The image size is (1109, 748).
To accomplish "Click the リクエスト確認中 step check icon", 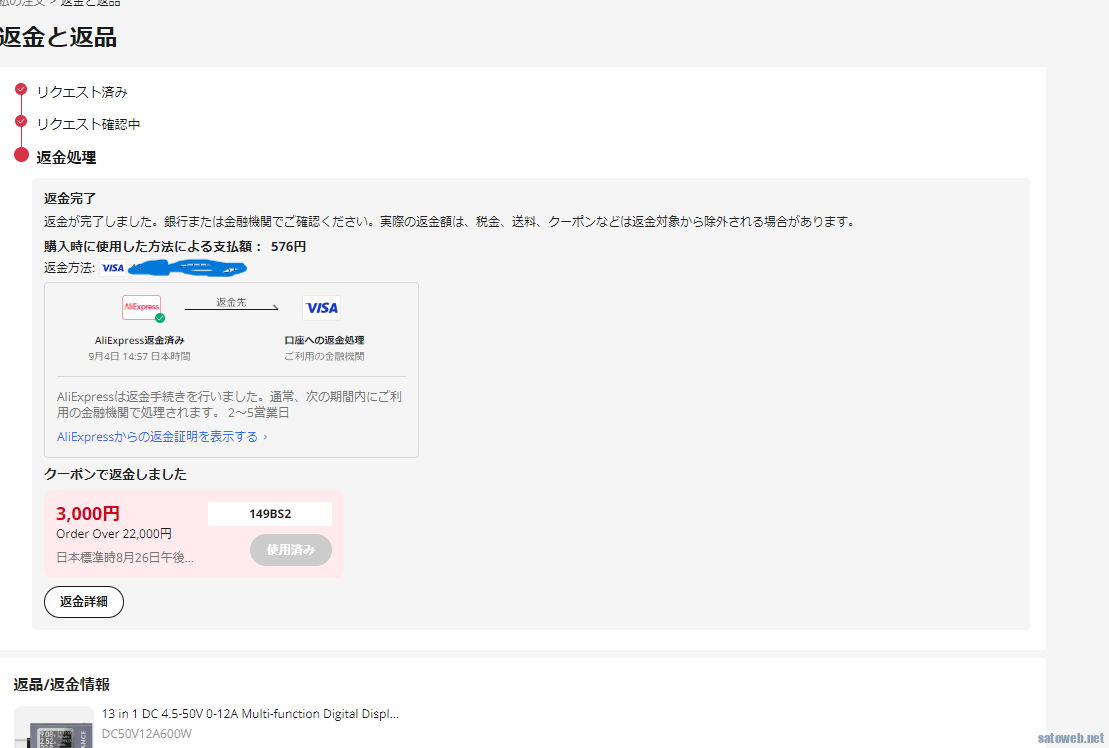I will click(x=21, y=121).
